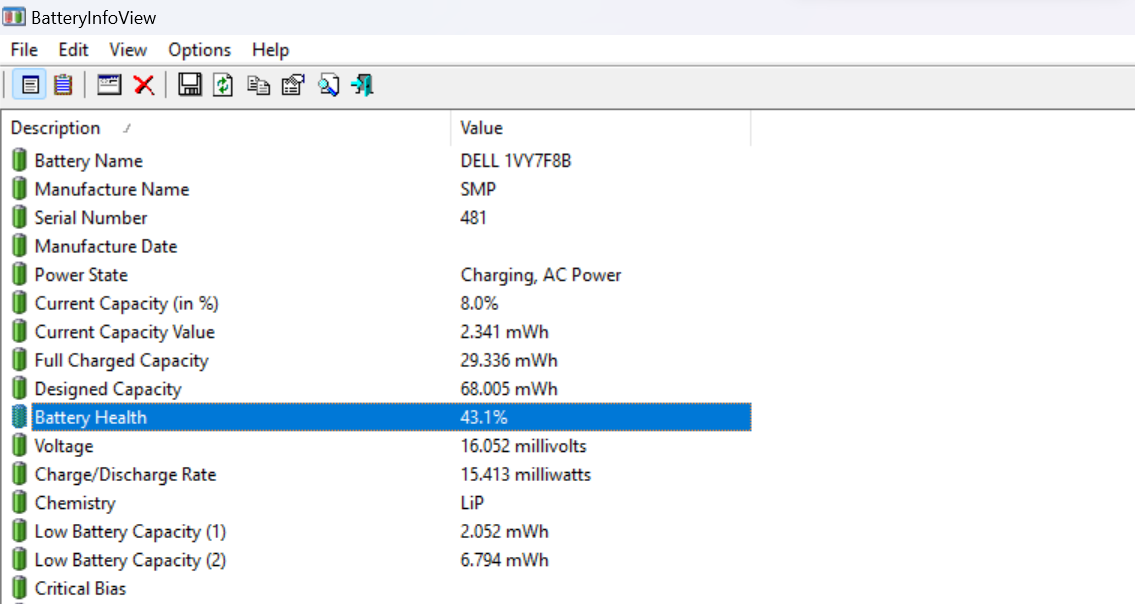Select the Voltage row
Screen dimensions: 1135x604
point(376,446)
